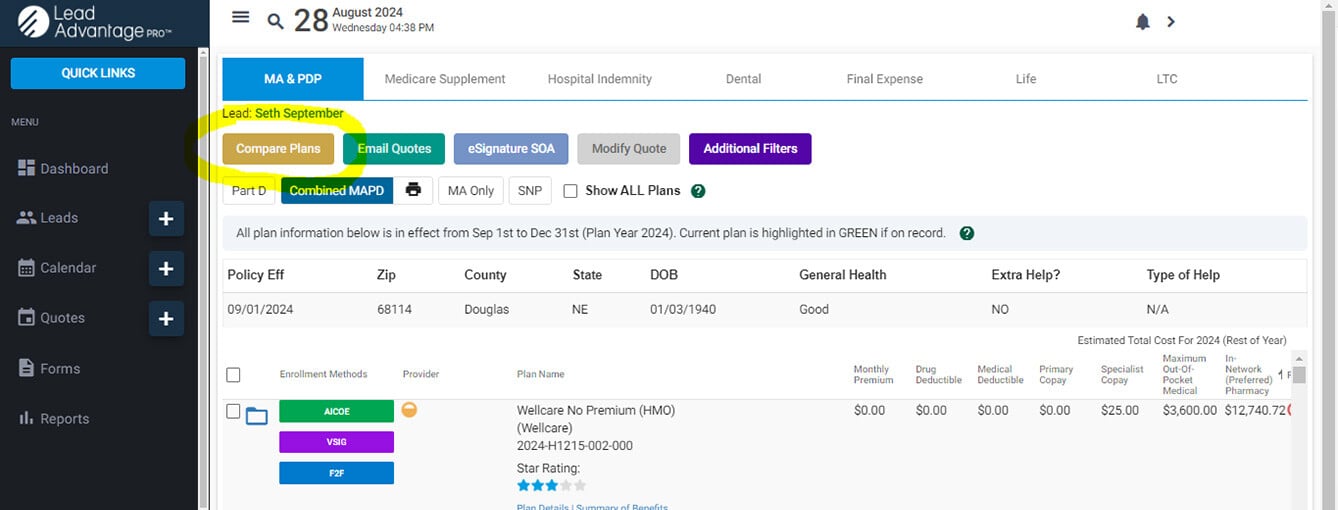Image resolution: width=1338 pixels, height=510 pixels.
Task: Add a new lead with the plus button
Action: (x=166, y=219)
